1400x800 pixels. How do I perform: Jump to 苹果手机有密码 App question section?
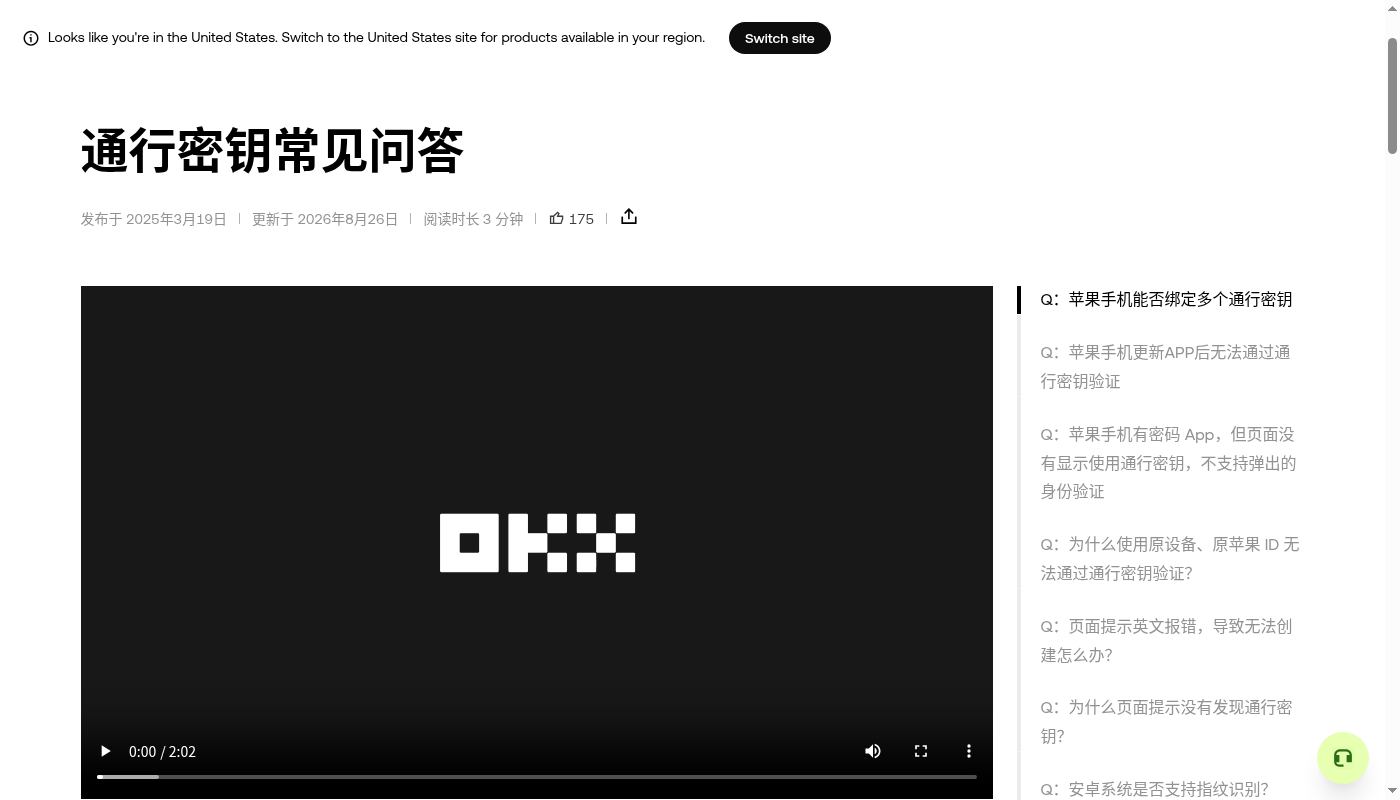pyautogui.click(x=1168, y=463)
